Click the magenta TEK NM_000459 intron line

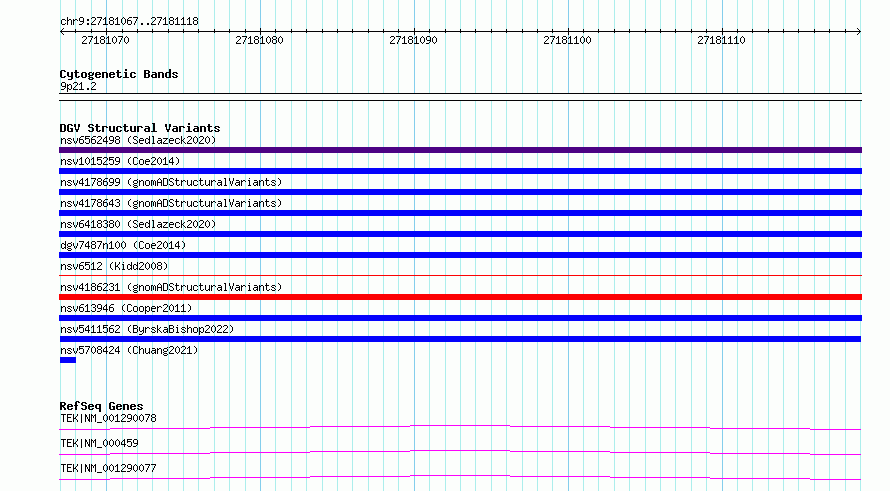pos(460,452)
